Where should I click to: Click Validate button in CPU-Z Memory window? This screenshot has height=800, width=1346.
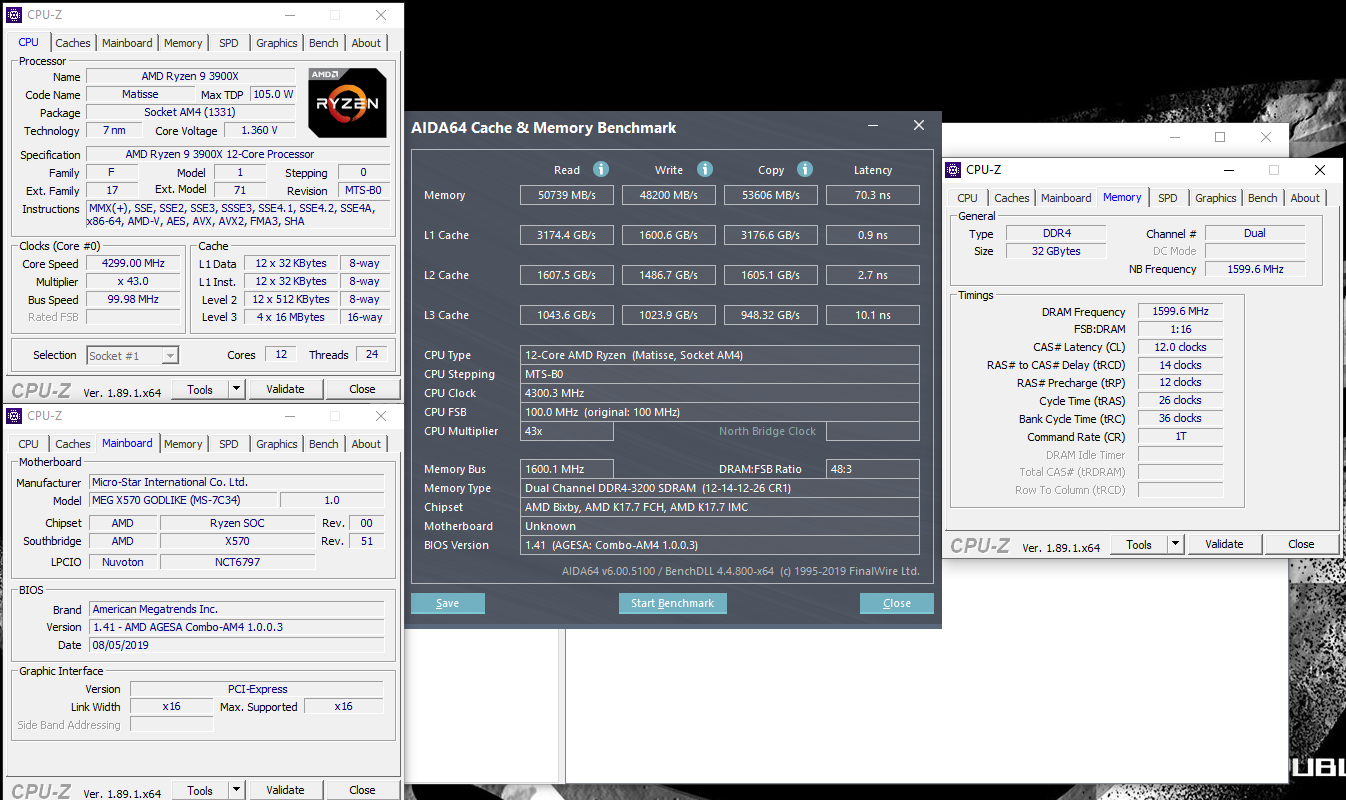point(1225,544)
